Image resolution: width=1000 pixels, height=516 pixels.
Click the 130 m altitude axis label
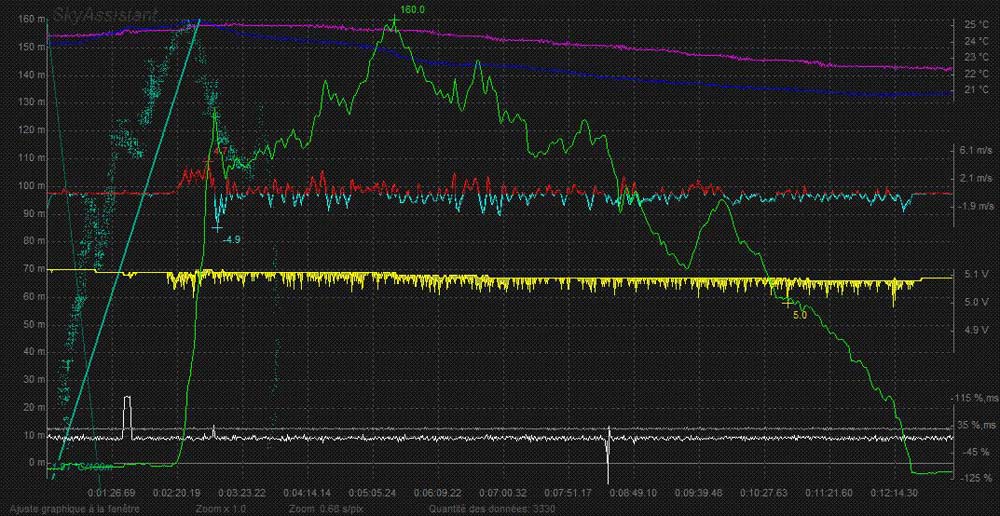coord(32,103)
